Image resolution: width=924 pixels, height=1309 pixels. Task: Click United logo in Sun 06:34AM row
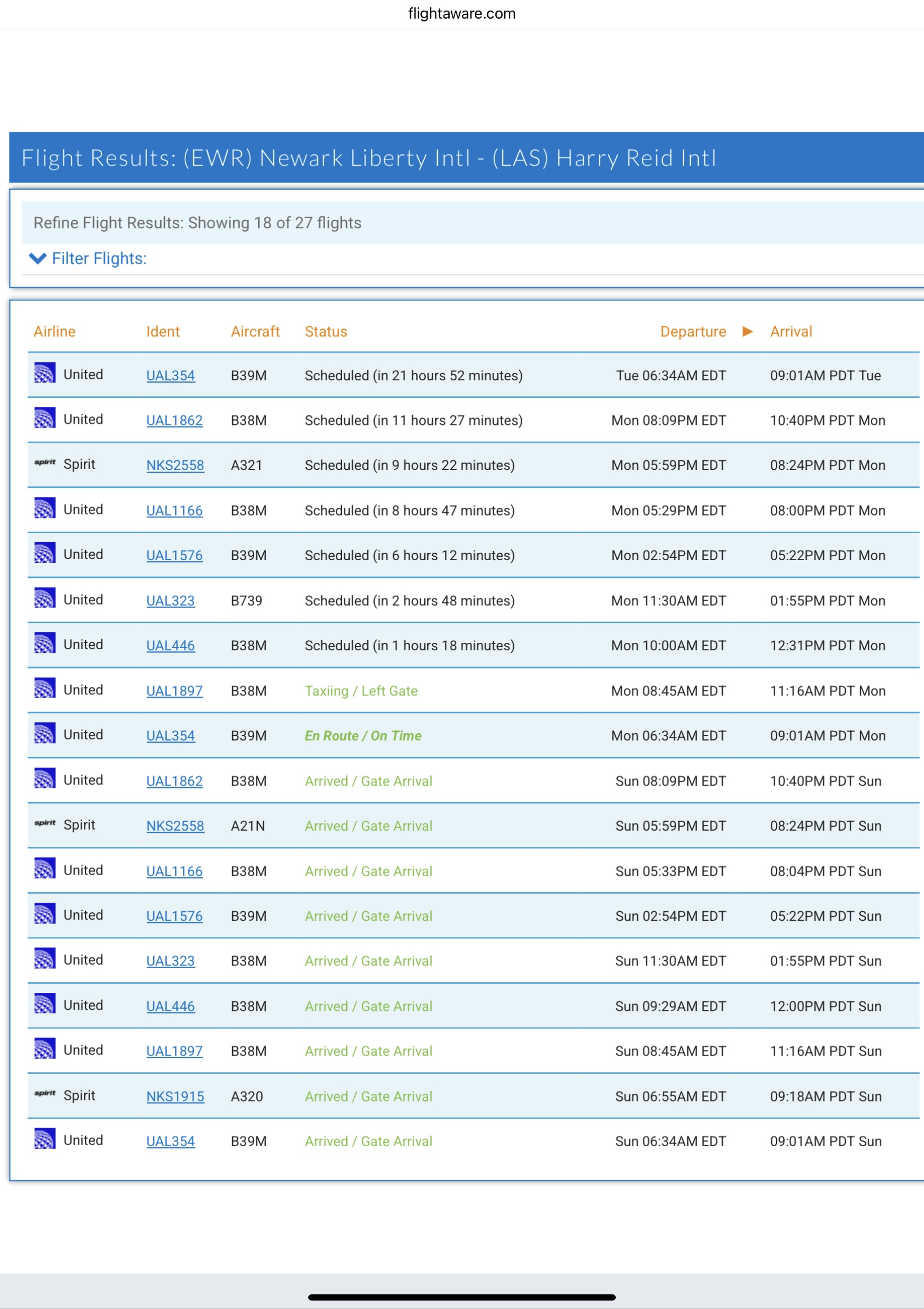click(x=45, y=1139)
